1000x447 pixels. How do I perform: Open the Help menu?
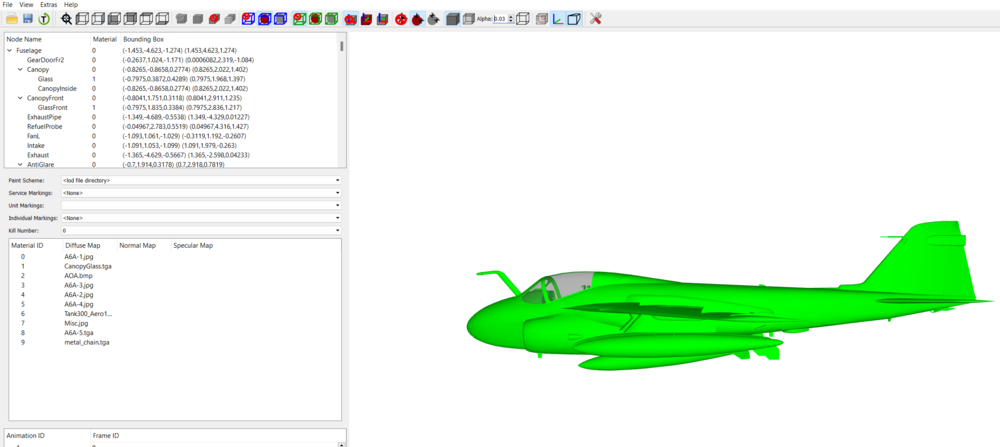coord(71,4)
